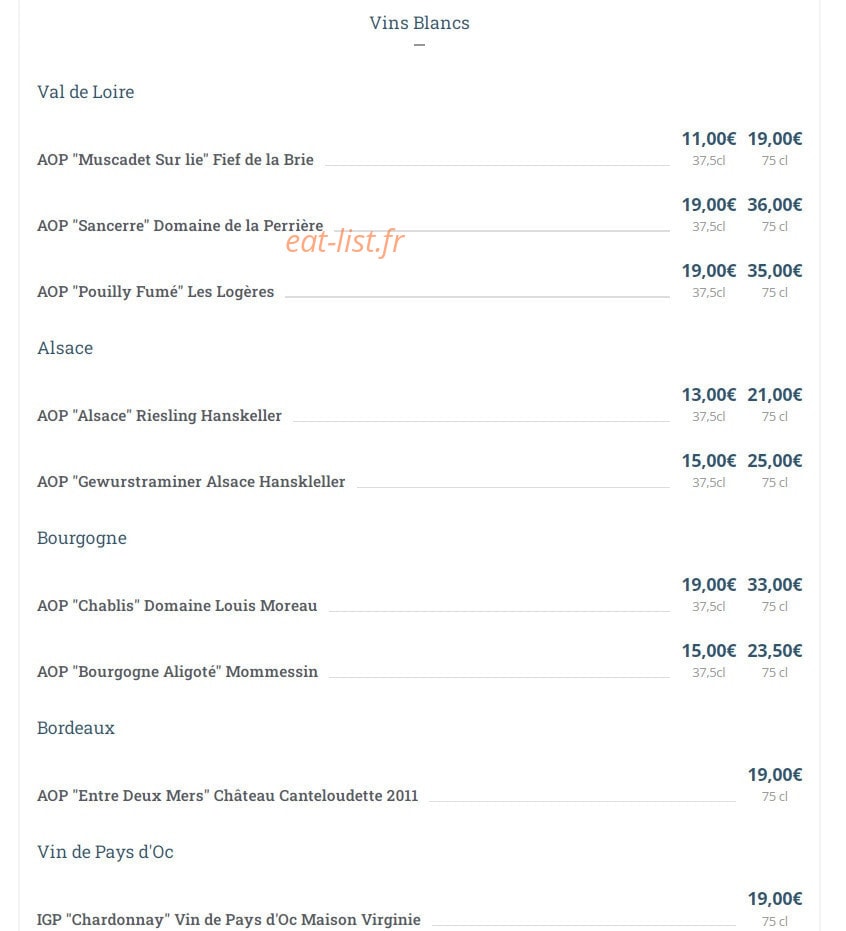Viewport: 846px width, 931px height.
Task: Click the Bourgogne region heading
Action: (82, 539)
